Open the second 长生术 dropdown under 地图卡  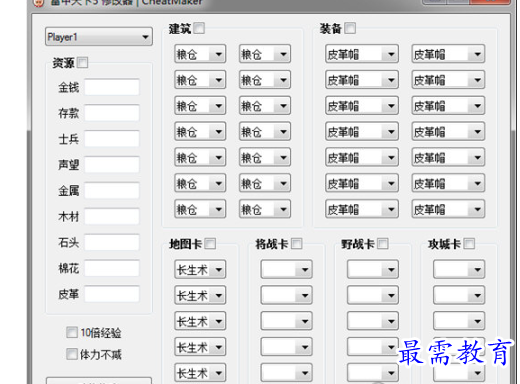pyautogui.click(x=200, y=295)
